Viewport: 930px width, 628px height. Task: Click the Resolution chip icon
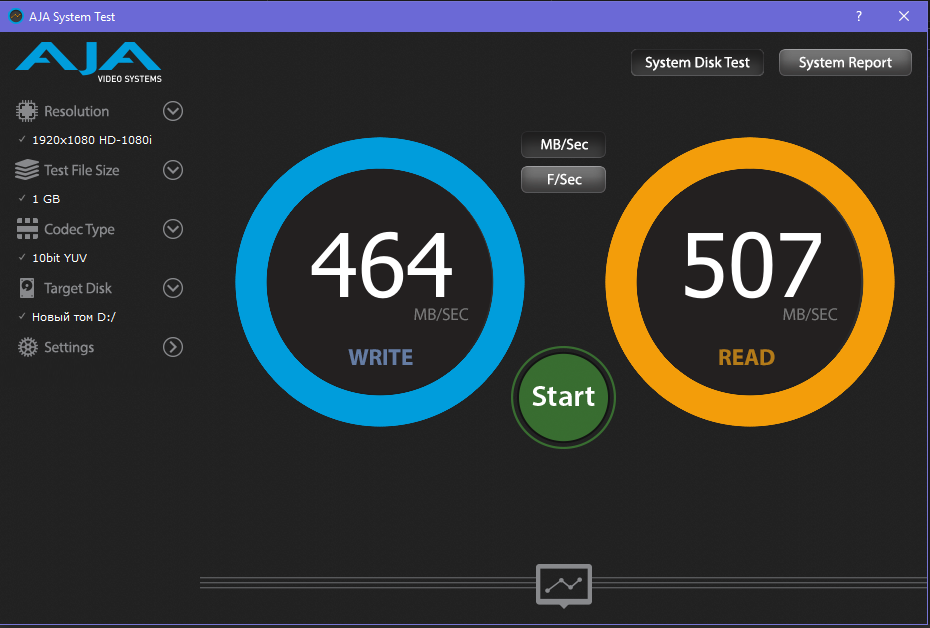tap(27, 111)
